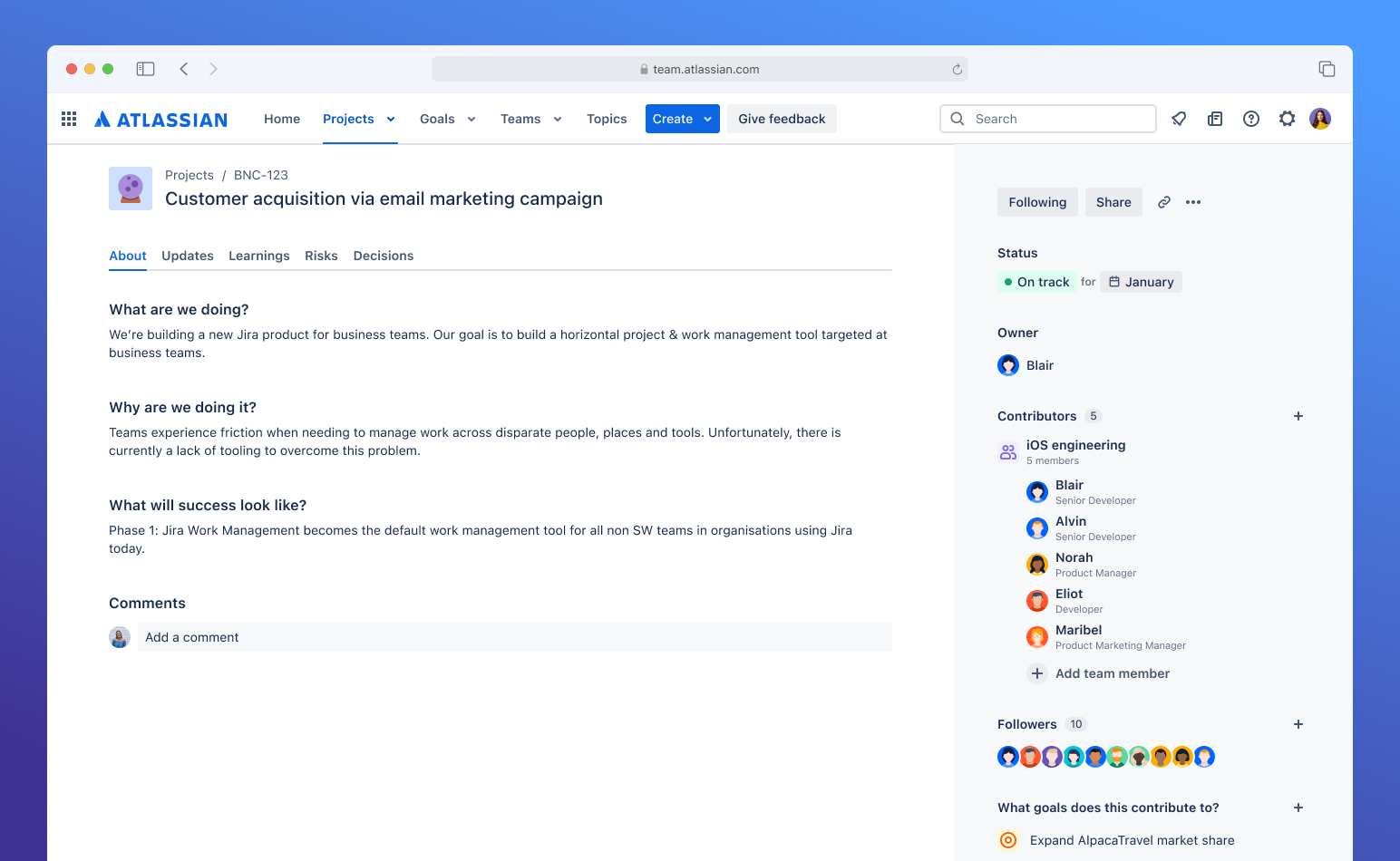The image size is (1400, 861).
Task: Click the browser address bar
Action: tap(700, 69)
